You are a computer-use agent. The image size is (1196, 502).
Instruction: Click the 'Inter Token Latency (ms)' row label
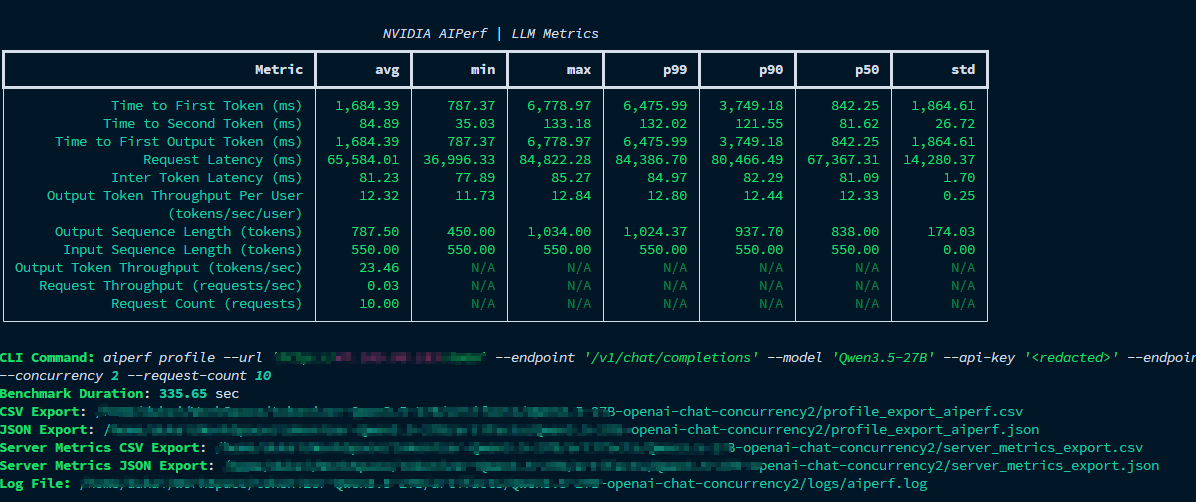coord(207,178)
